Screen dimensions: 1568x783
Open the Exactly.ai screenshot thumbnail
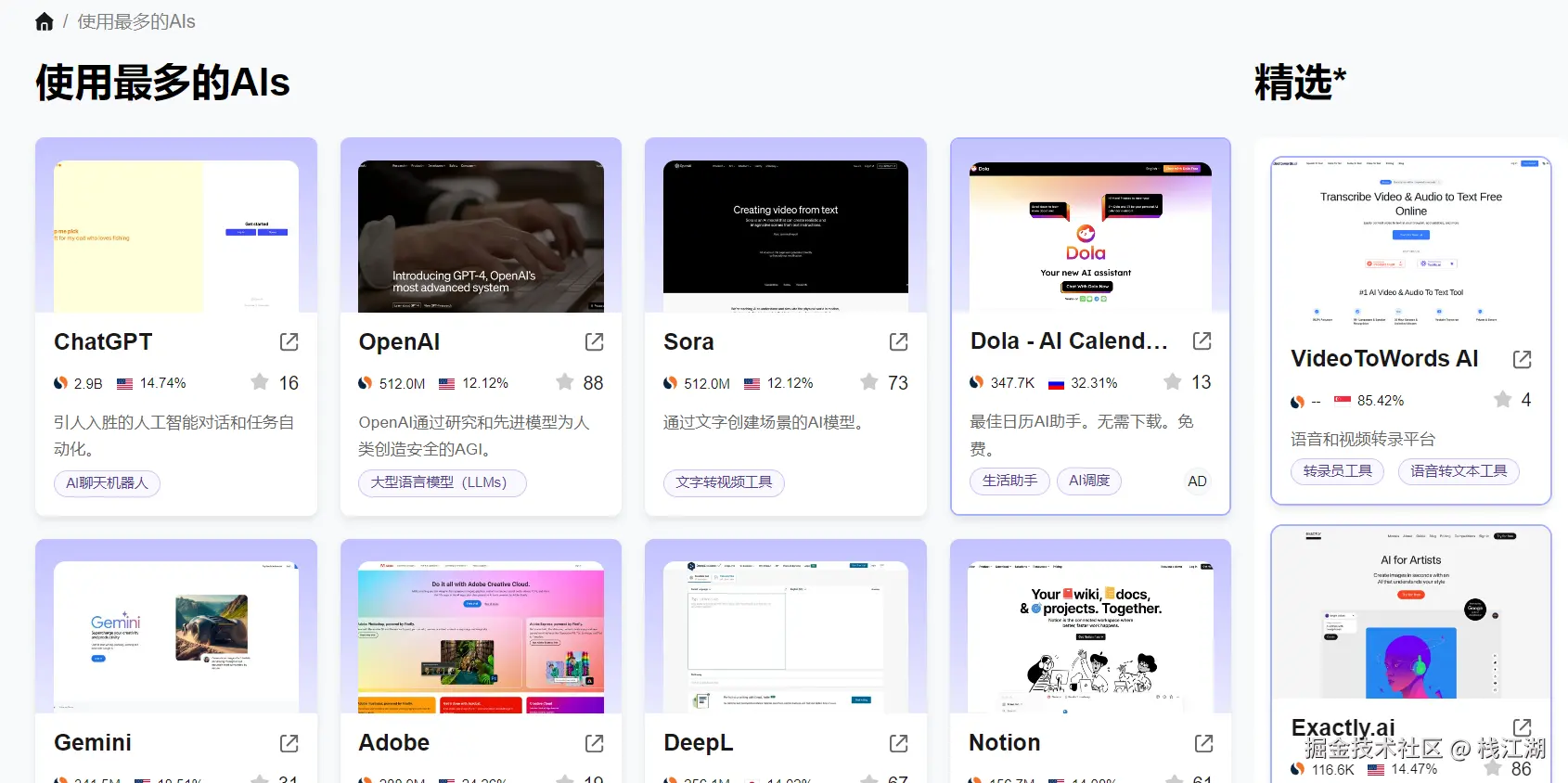tap(1411, 613)
